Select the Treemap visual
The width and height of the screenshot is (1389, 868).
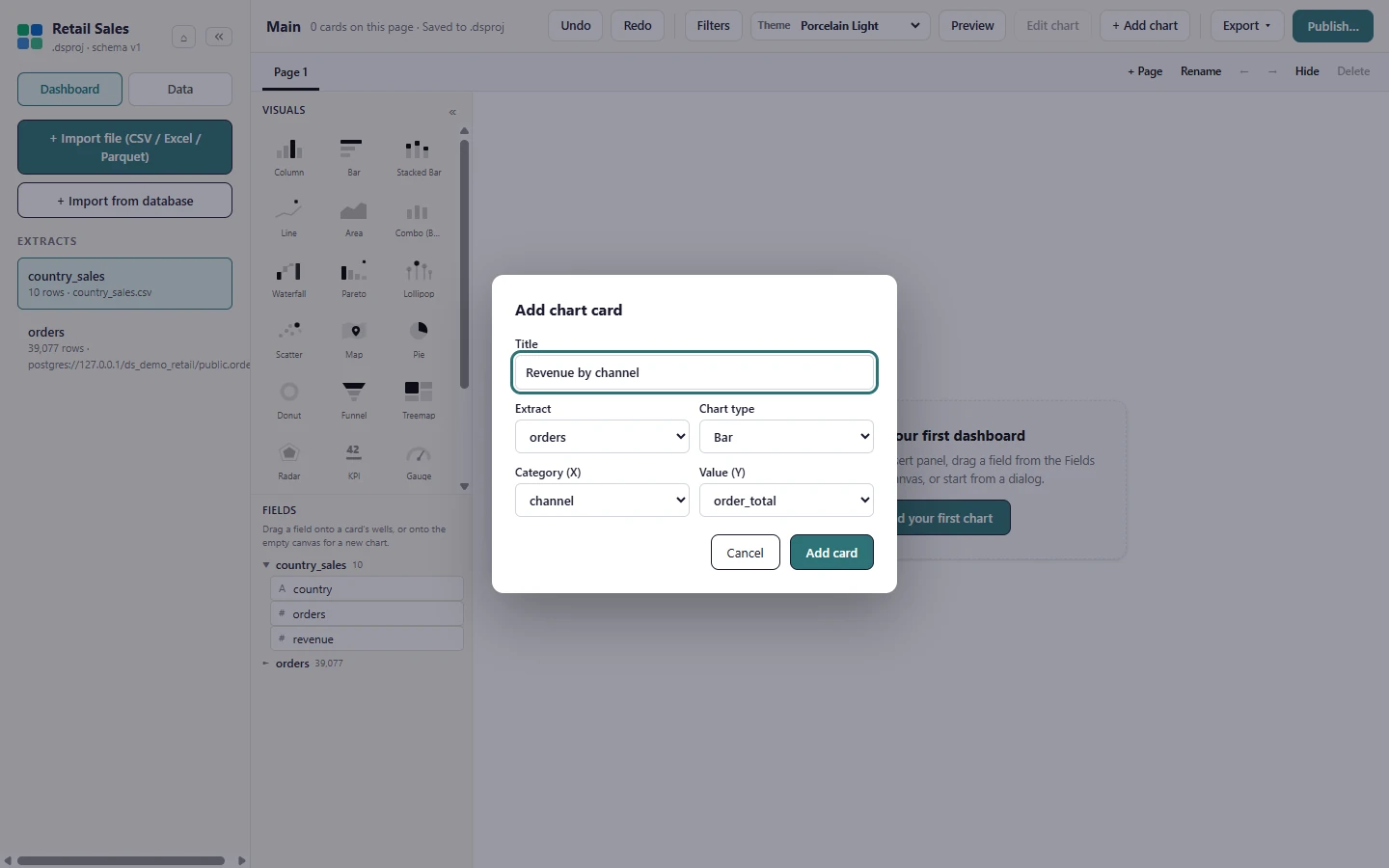(419, 400)
